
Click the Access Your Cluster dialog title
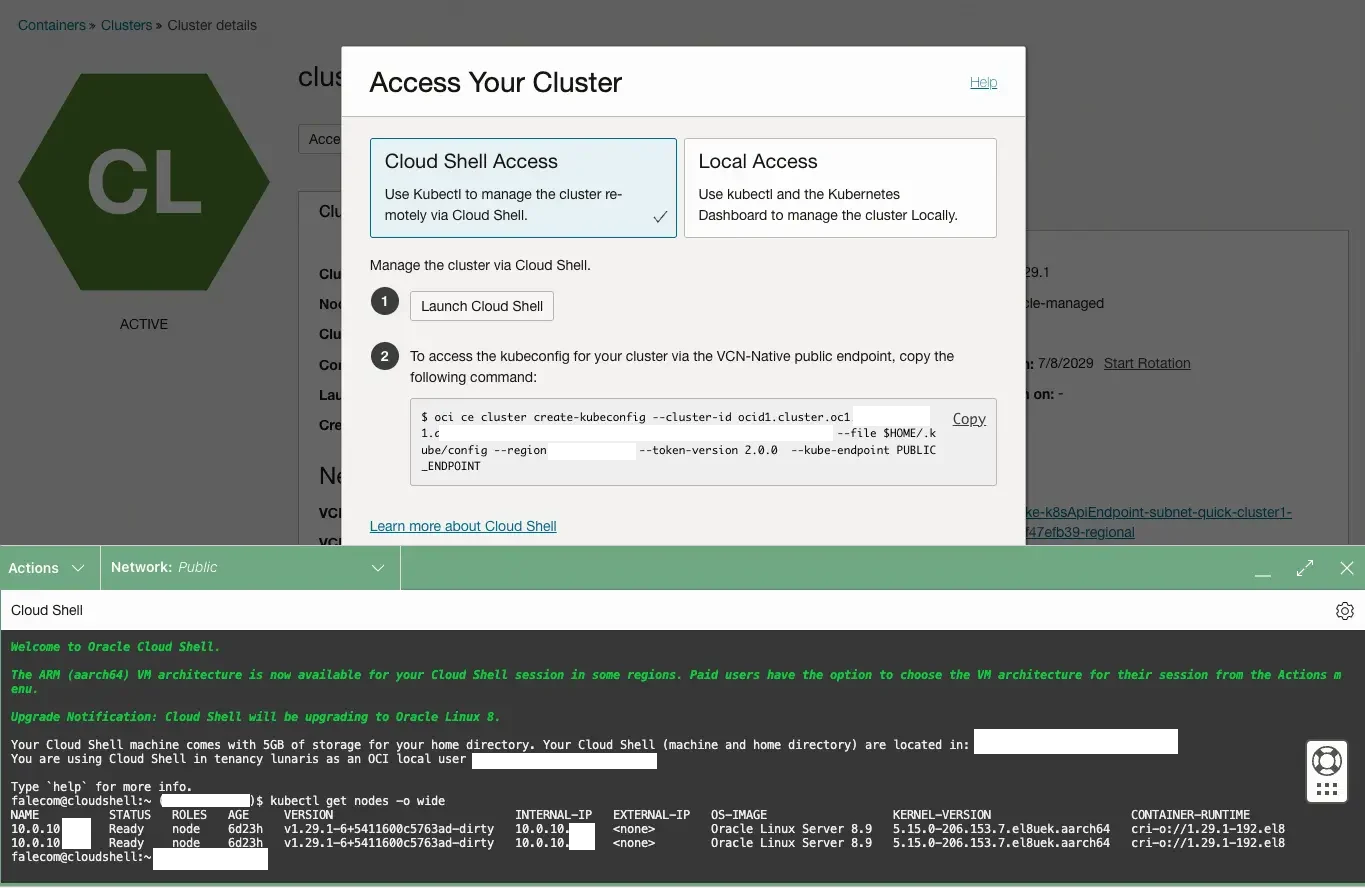pyautogui.click(x=496, y=82)
